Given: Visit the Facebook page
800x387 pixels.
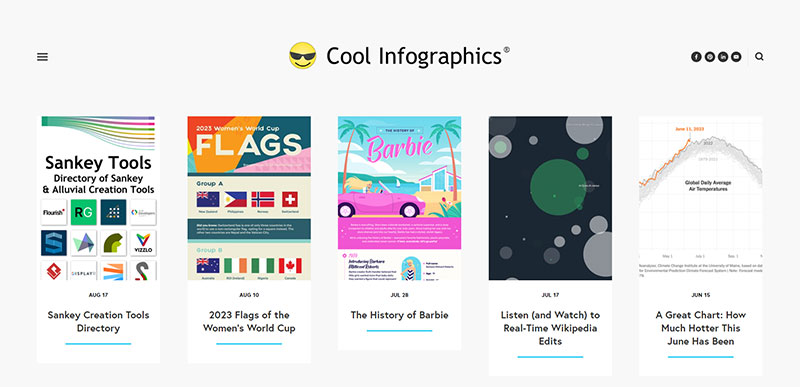Looking at the screenshot, I should pos(696,57).
